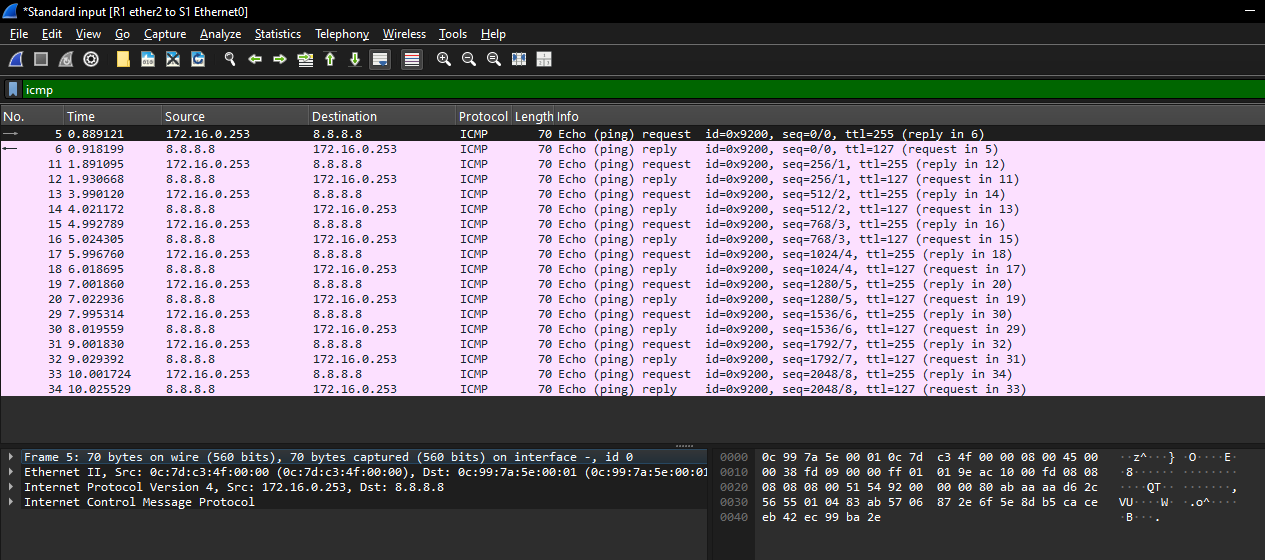Open capture options gear icon
Image resolution: width=1265 pixels, height=560 pixels.
(91, 59)
